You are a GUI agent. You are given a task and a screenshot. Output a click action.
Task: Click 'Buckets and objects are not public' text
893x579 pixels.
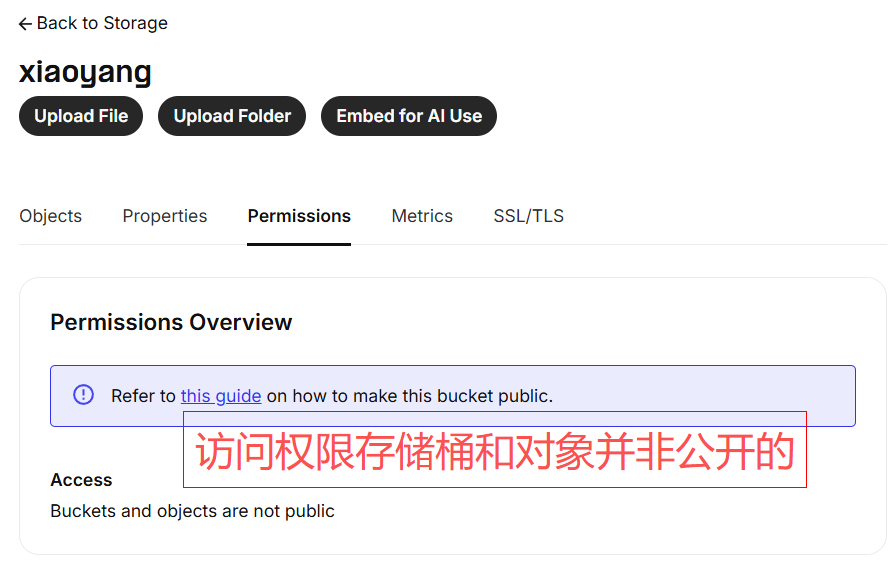click(x=192, y=511)
